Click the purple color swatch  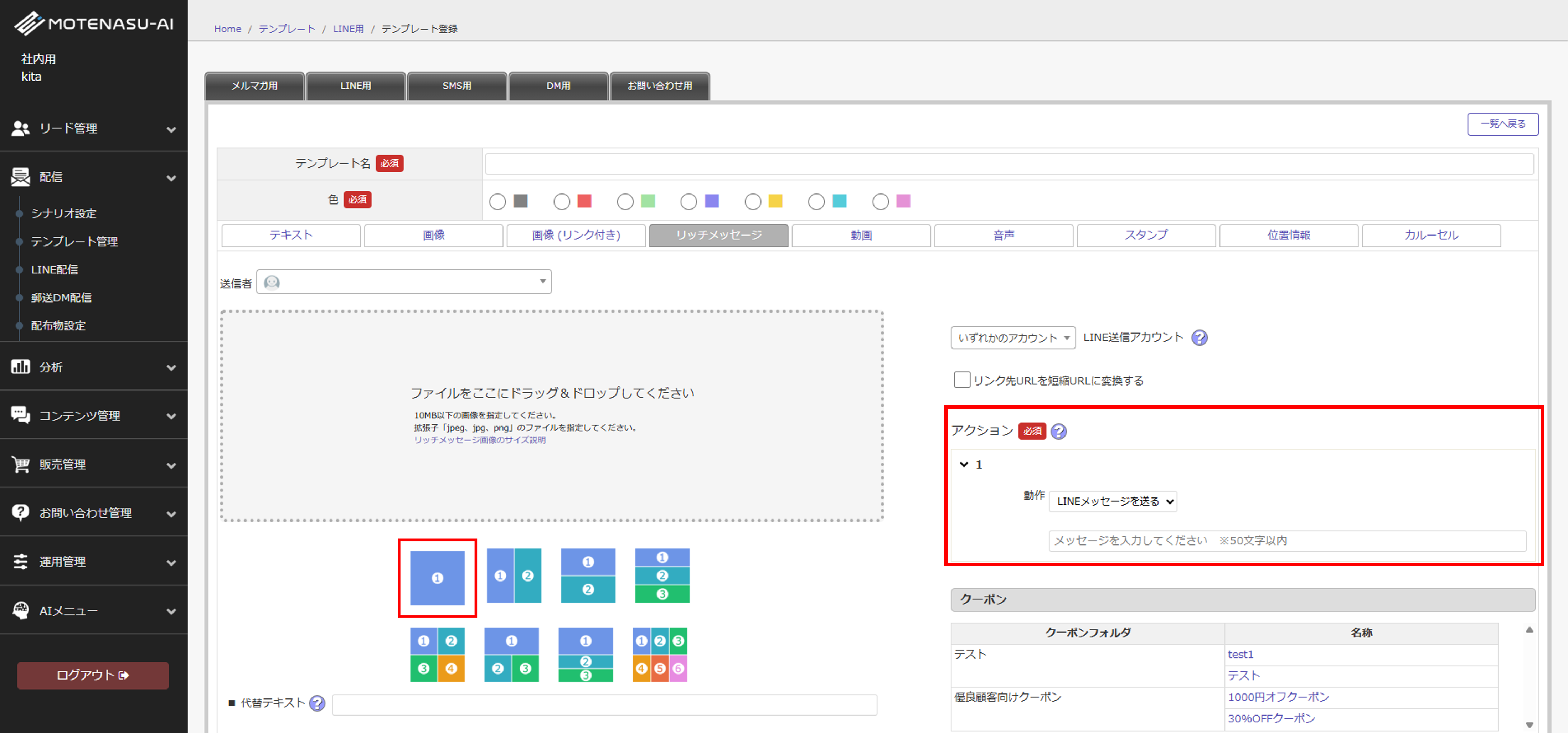[x=712, y=201]
